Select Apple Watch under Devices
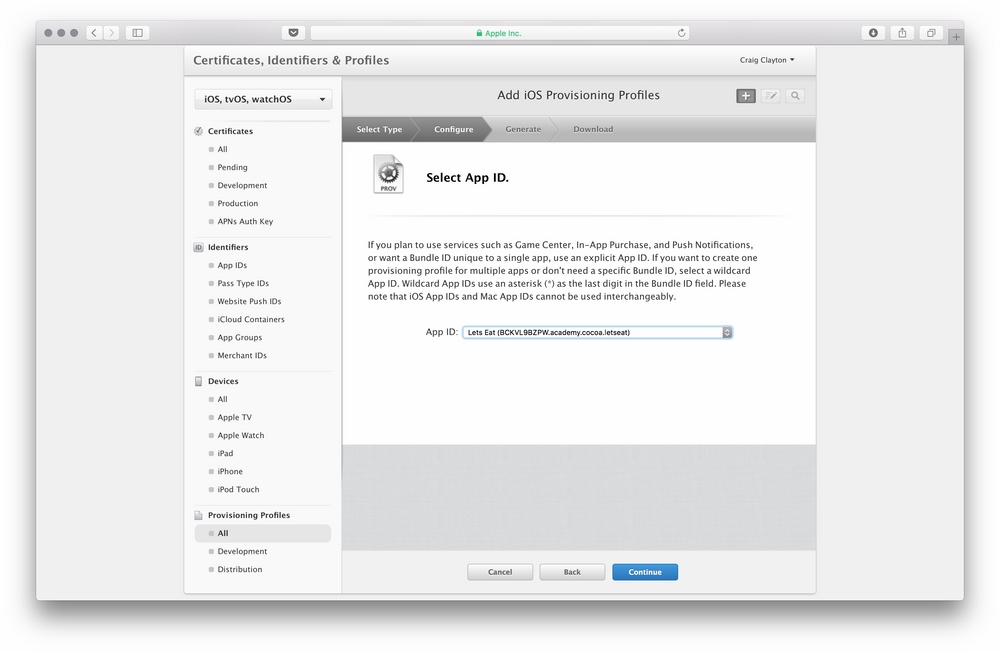 [x=240, y=435]
